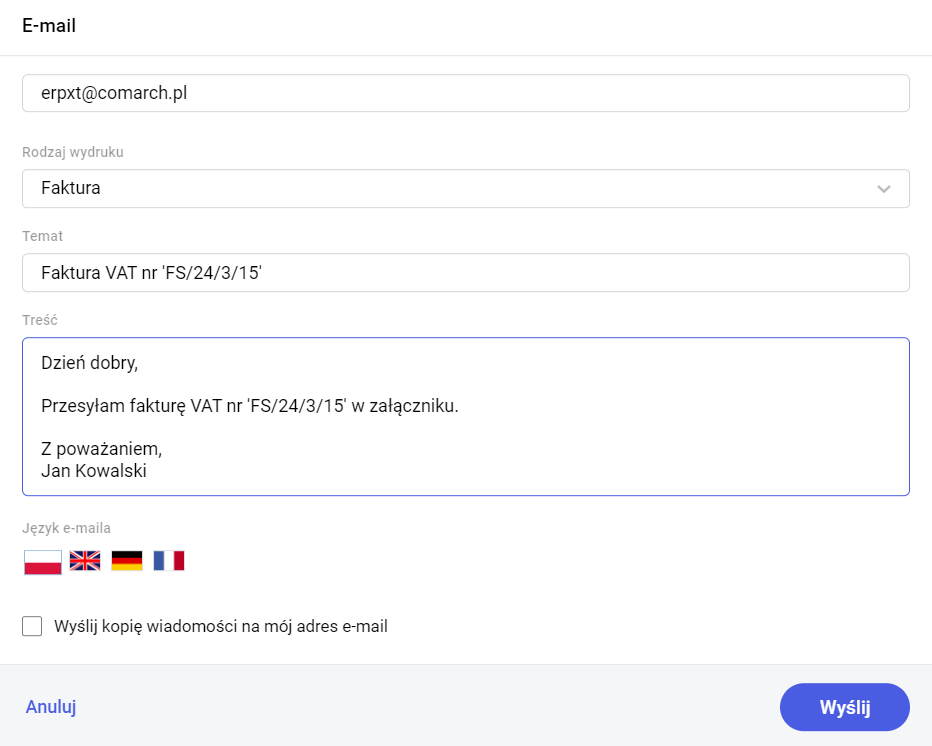Image resolution: width=932 pixels, height=746 pixels.
Task: Select Polish flag as e-mail language
Action: click(x=43, y=561)
